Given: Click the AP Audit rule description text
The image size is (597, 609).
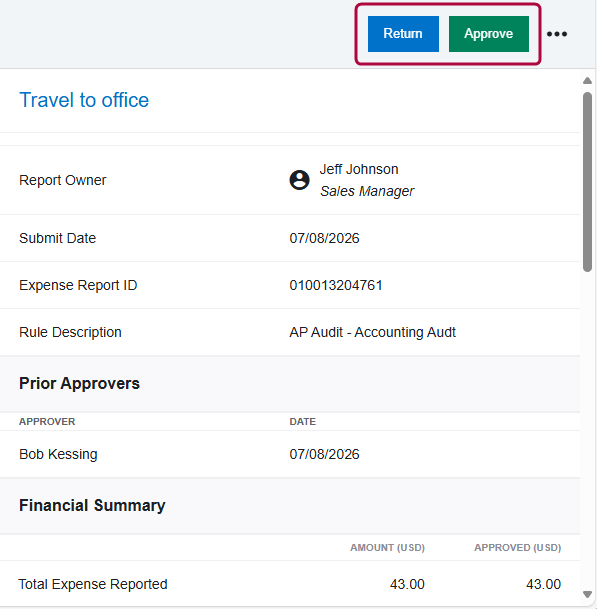Looking at the screenshot, I should (372, 332).
